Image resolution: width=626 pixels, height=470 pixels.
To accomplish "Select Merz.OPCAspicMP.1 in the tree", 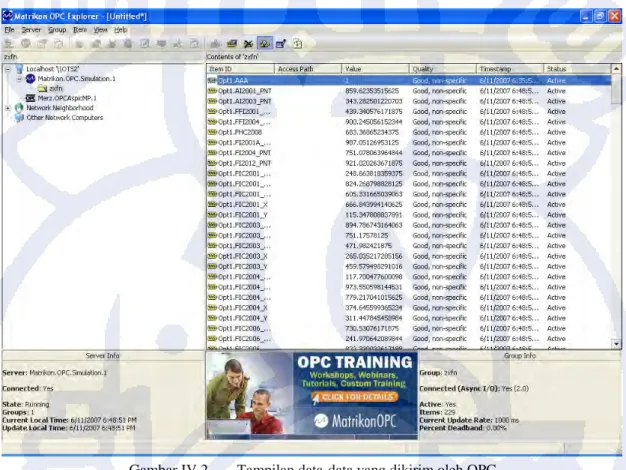I will pyautogui.click(x=67, y=98).
